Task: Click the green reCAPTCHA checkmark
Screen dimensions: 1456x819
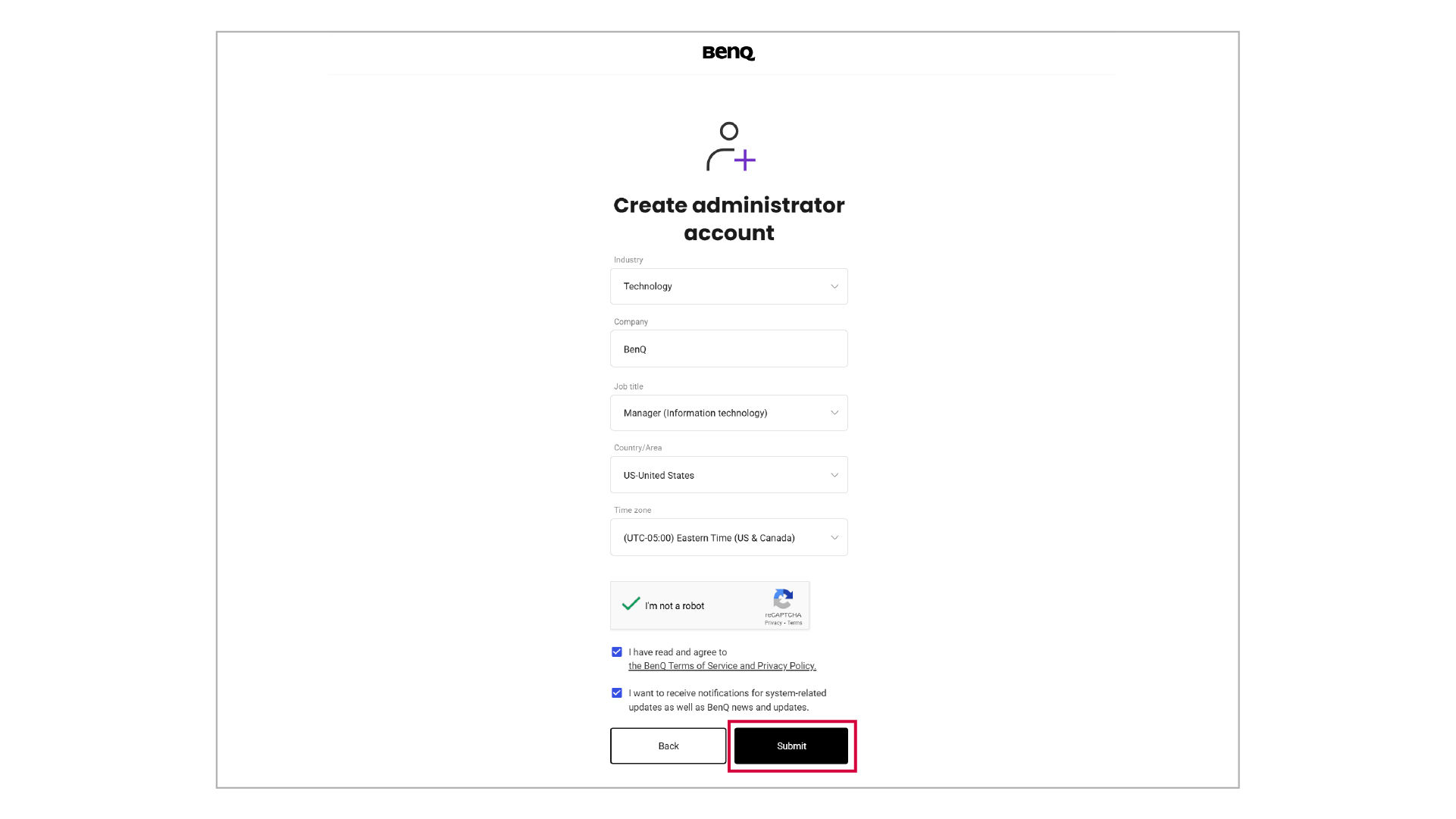Action: [x=631, y=604]
